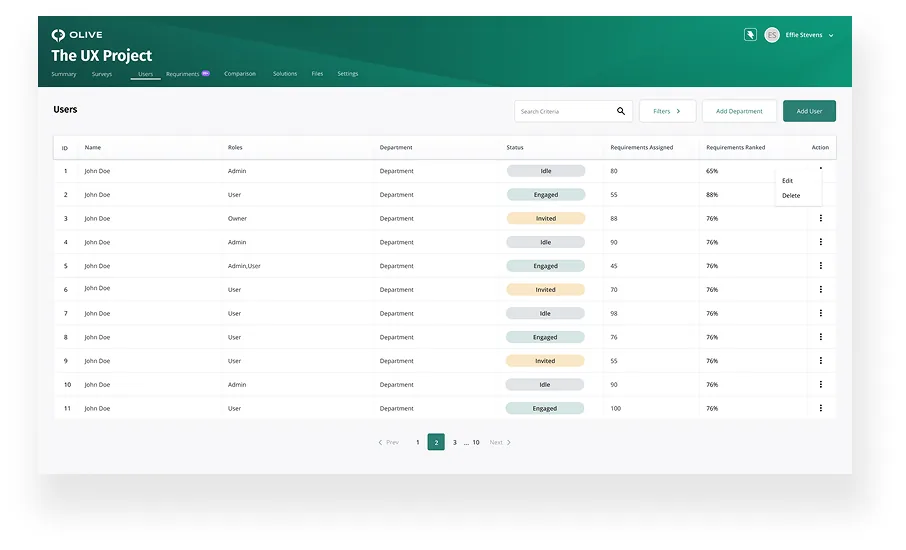Go to the Settings tab

[348, 74]
